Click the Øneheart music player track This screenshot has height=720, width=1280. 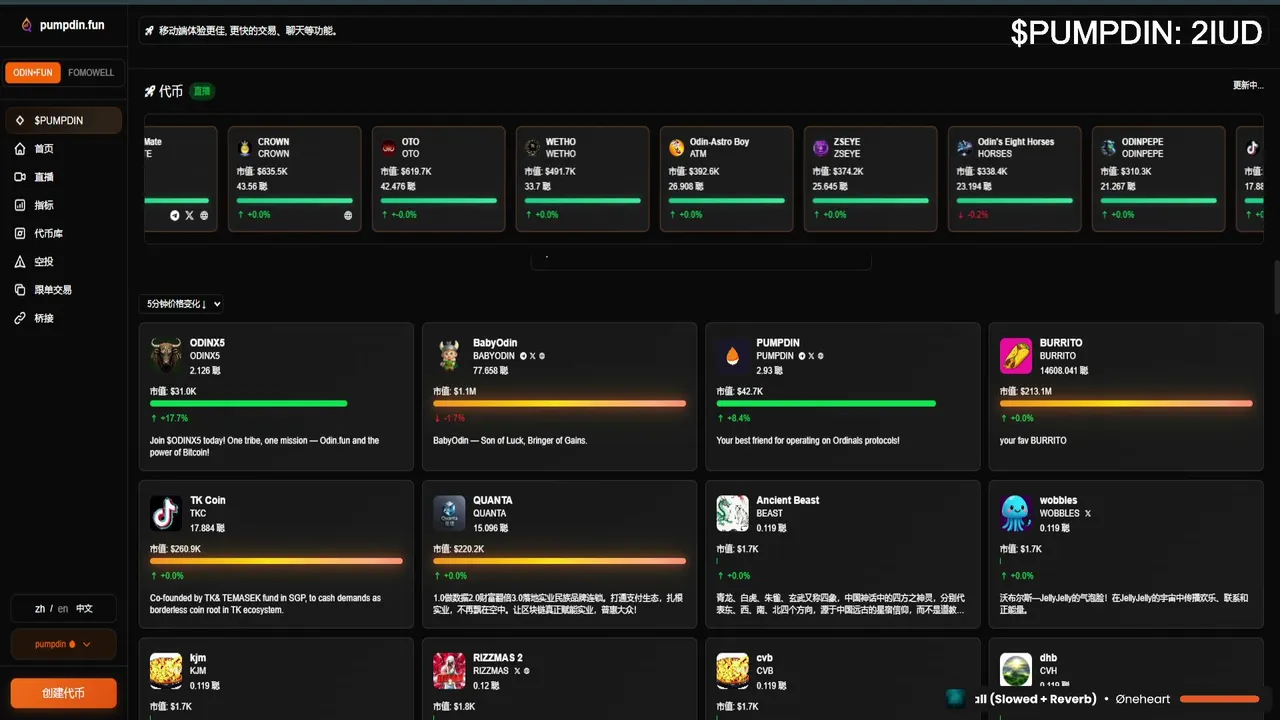1143,699
